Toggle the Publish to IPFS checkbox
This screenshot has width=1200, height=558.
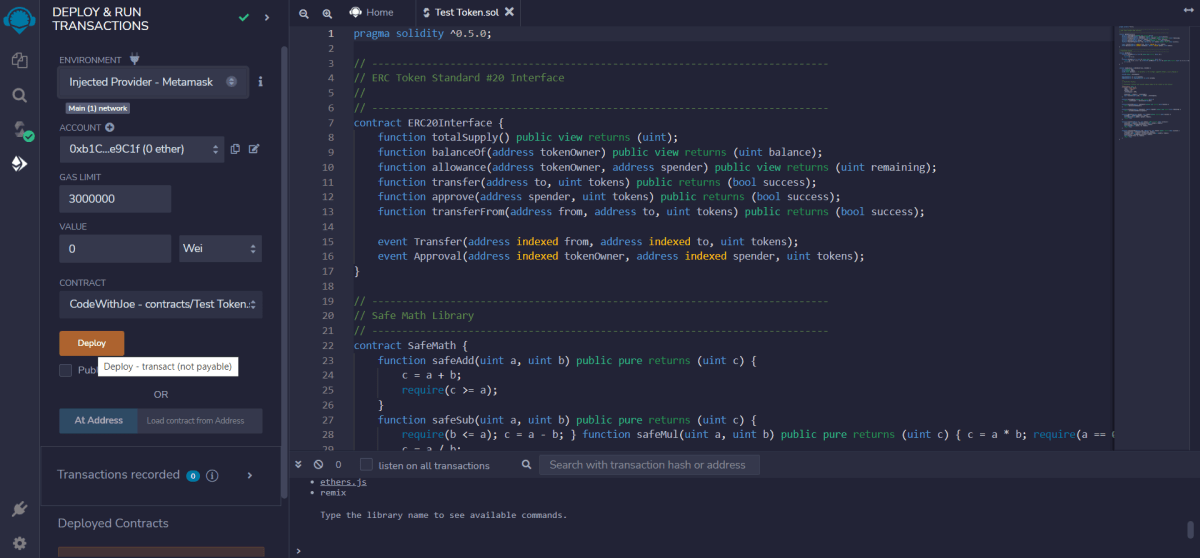point(66,370)
